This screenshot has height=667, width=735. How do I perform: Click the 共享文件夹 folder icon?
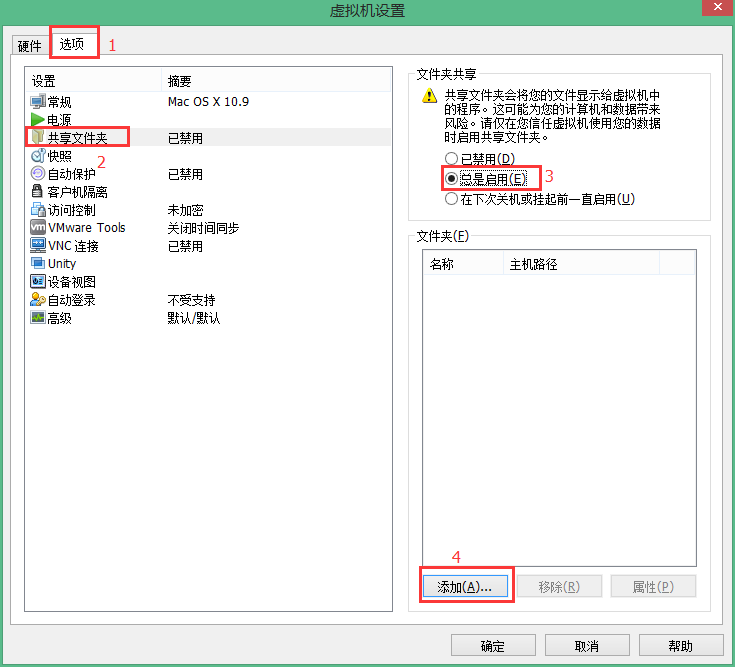[x=38, y=137]
